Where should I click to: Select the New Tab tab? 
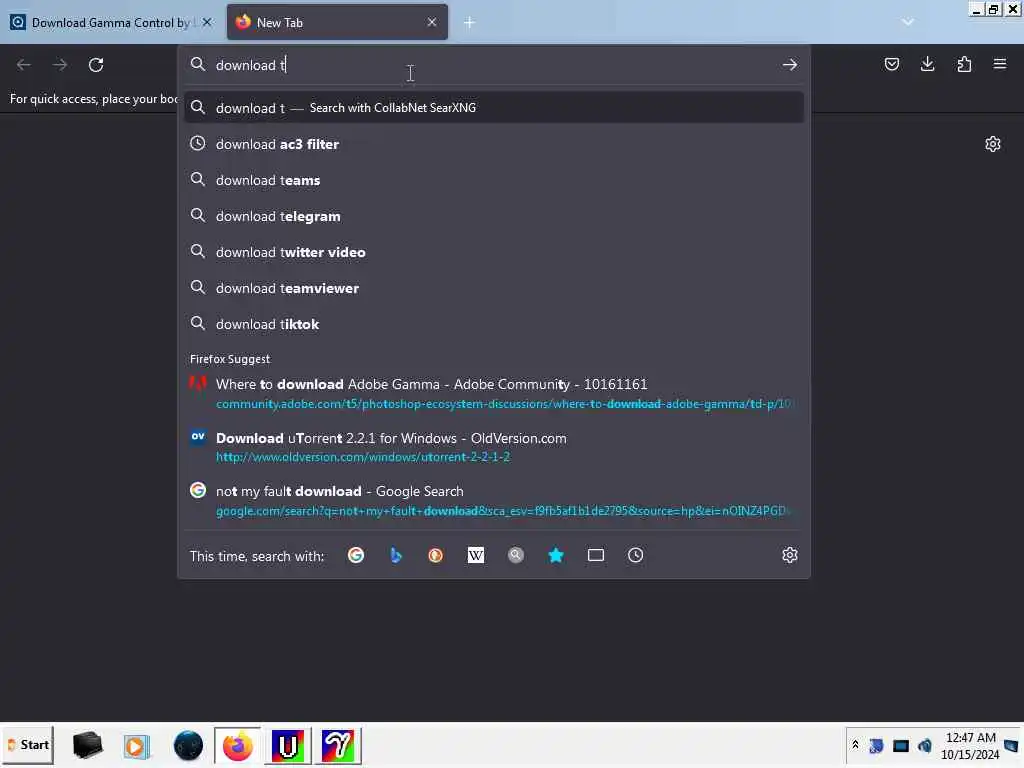click(337, 23)
